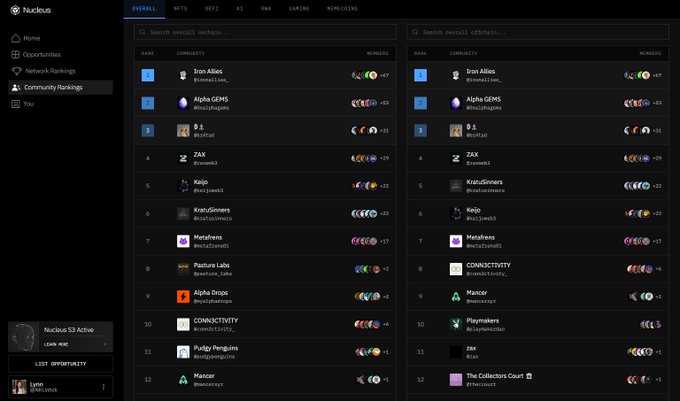Image resolution: width=680 pixels, height=401 pixels.
Task: Click Lynn's profile picture thumbnail
Action: [19, 387]
